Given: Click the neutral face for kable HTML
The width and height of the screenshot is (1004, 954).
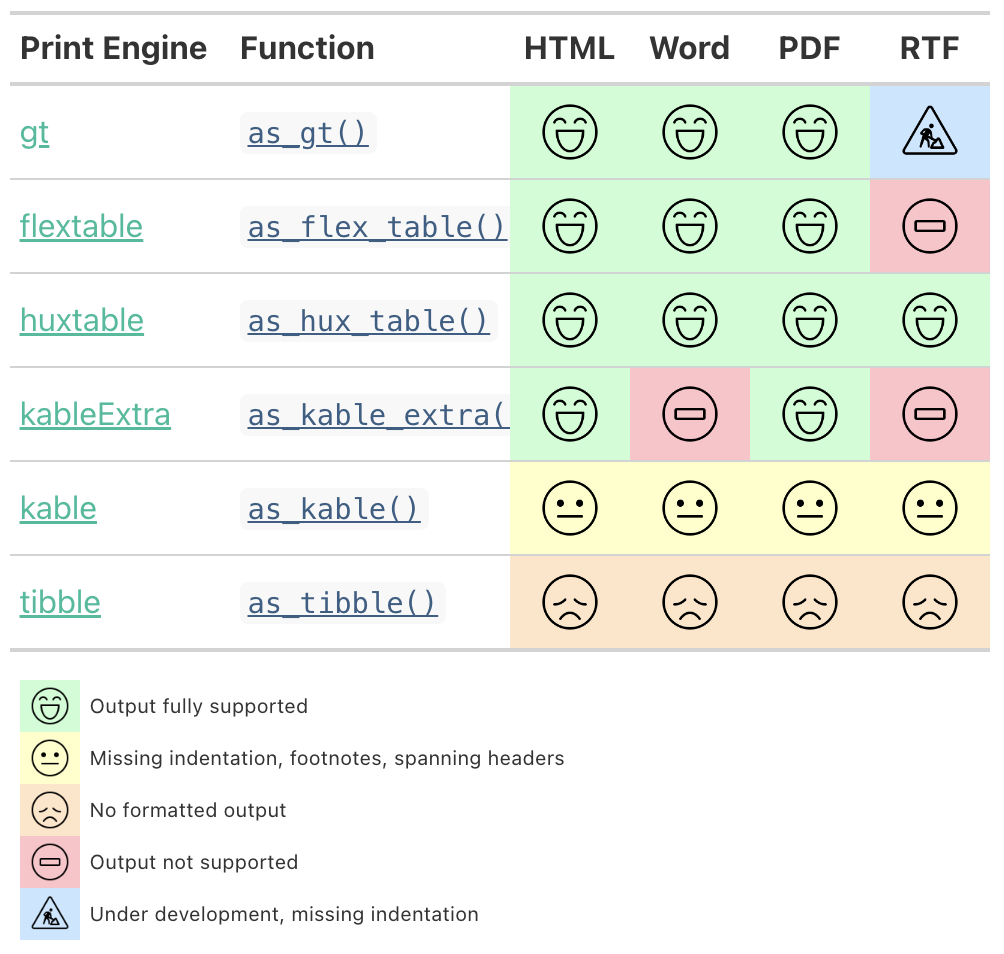Looking at the screenshot, I should (570, 509).
